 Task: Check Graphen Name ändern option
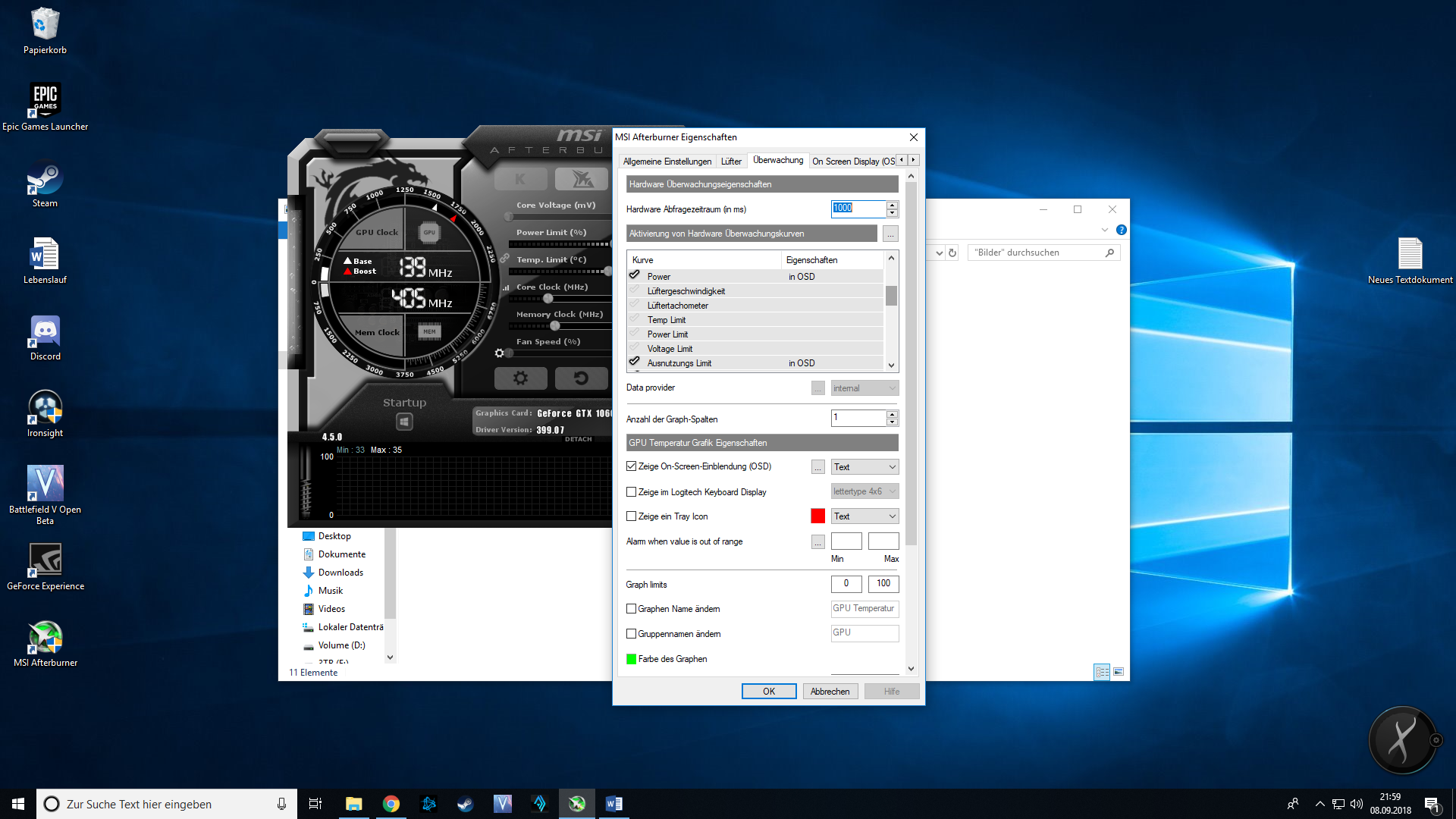click(x=632, y=609)
